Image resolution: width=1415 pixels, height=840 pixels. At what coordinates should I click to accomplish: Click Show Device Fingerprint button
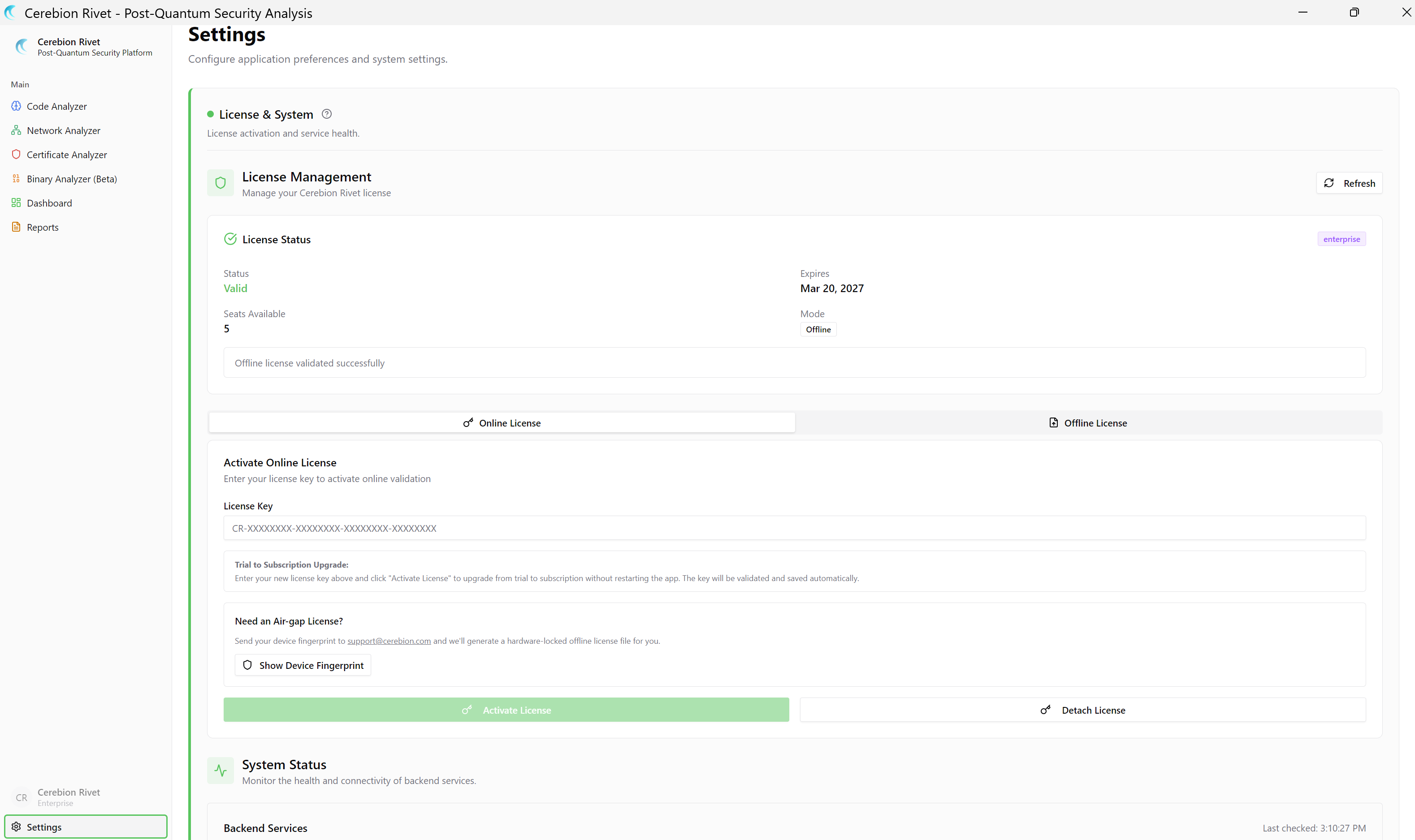[x=303, y=665]
